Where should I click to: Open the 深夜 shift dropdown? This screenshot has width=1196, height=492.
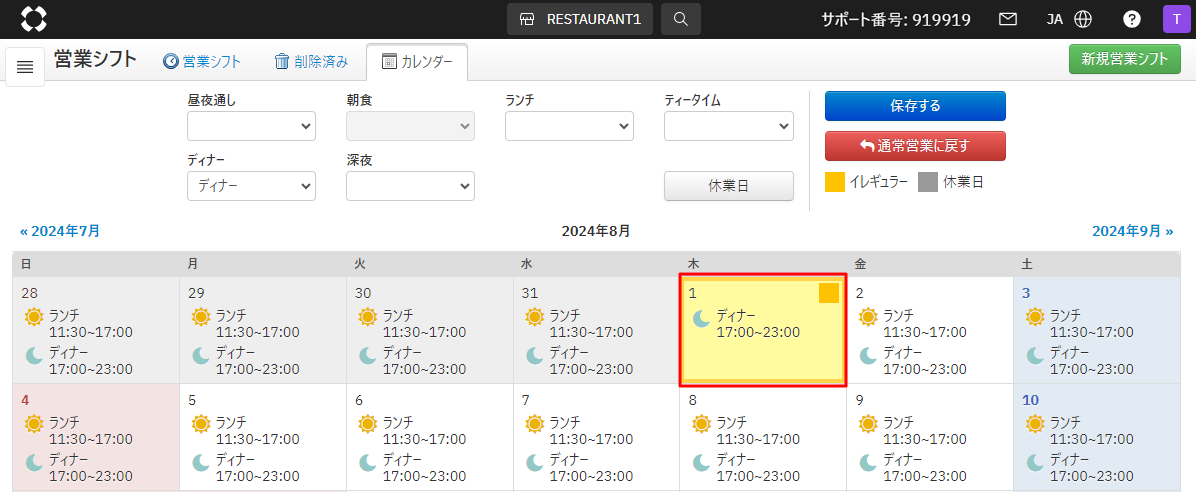[410, 185]
